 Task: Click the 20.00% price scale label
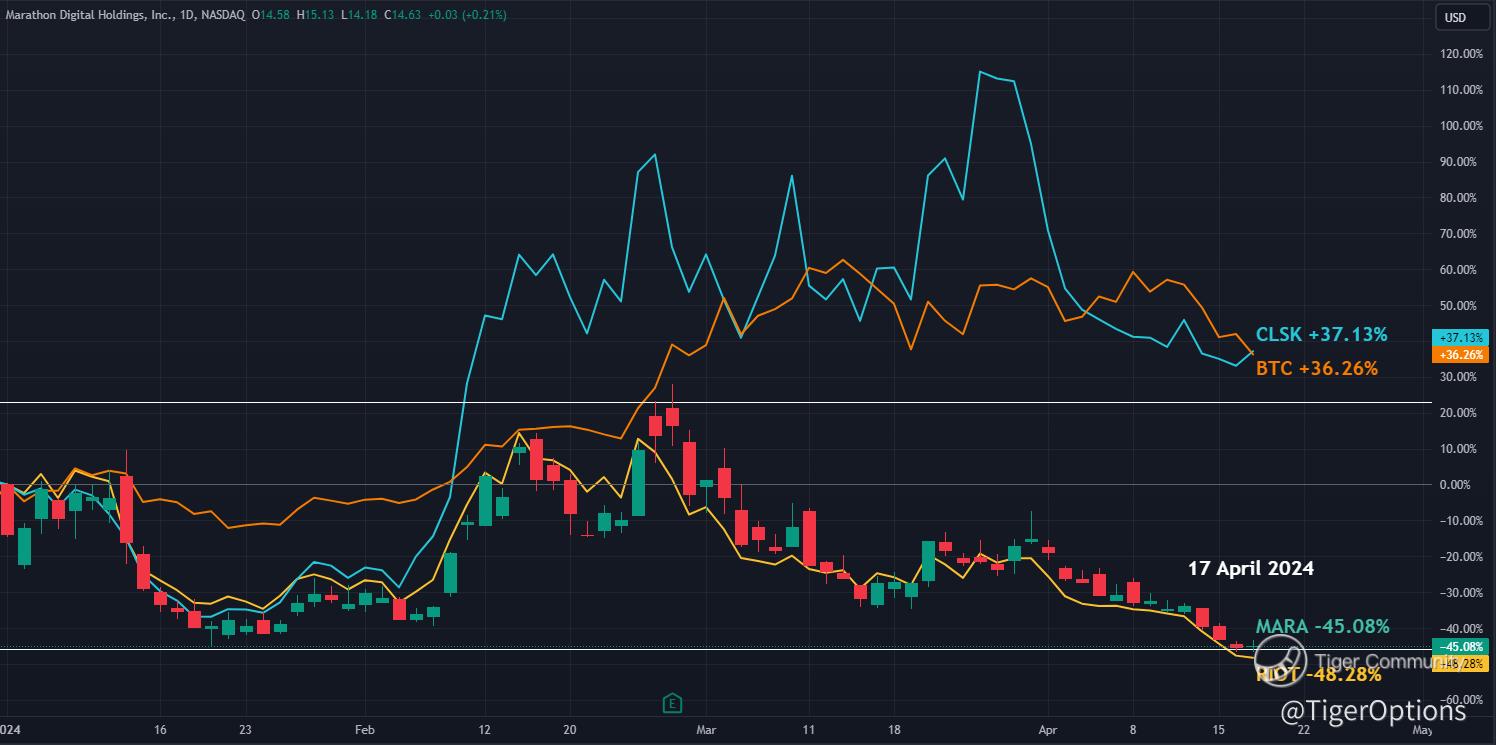(x=1458, y=413)
